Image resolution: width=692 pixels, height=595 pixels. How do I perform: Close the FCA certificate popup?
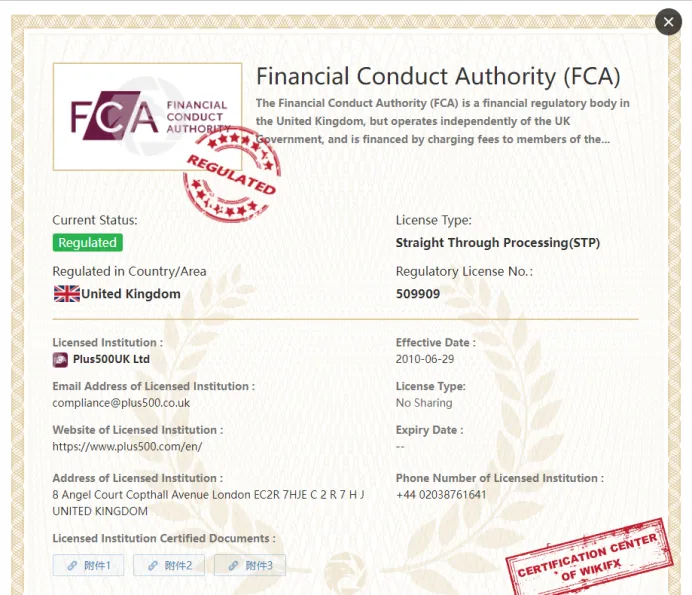(x=668, y=22)
